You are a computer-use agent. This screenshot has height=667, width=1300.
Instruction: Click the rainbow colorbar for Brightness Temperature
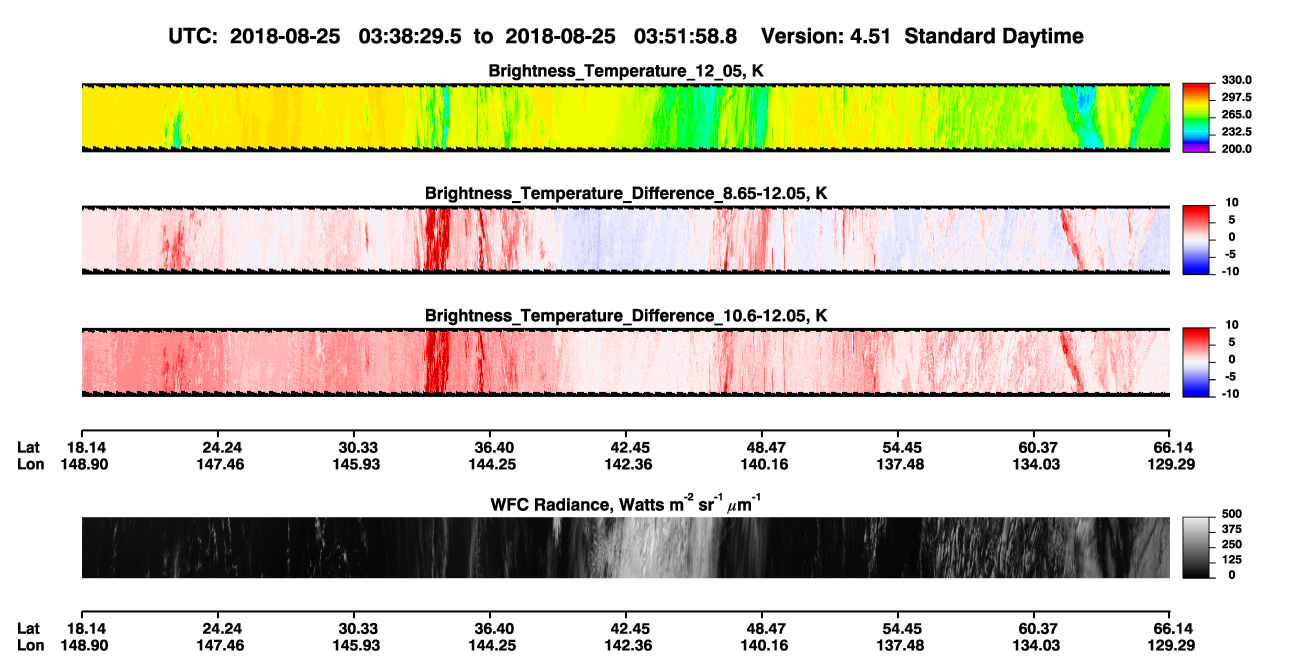1196,117
